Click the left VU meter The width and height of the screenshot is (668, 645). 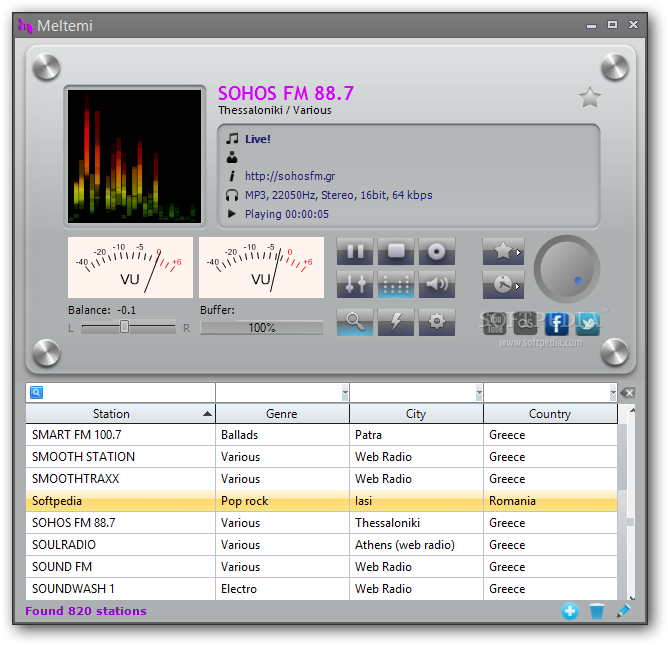coord(130,267)
